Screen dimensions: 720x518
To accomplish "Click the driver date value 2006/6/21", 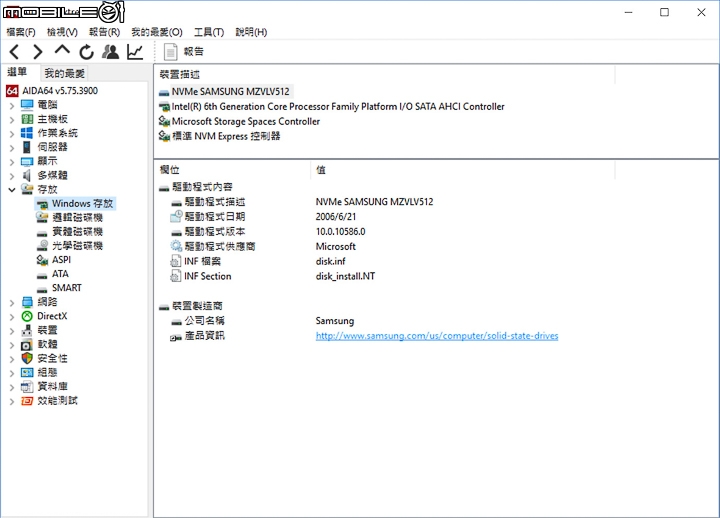I will (336, 217).
